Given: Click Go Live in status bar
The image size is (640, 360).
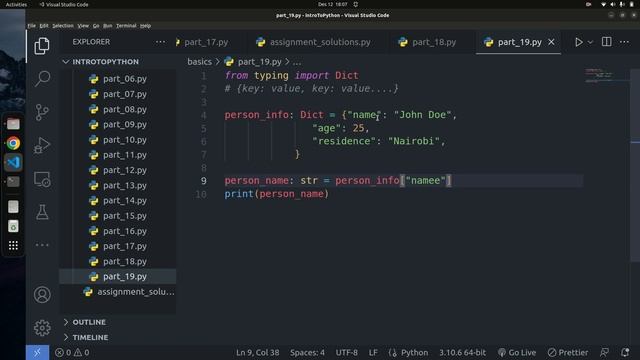Looking at the screenshot, I should tap(517, 353).
